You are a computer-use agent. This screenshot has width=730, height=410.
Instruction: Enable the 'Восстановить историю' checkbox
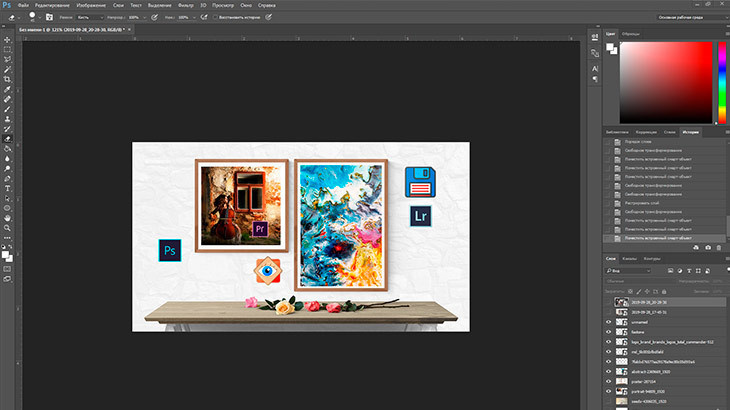[x=214, y=18]
